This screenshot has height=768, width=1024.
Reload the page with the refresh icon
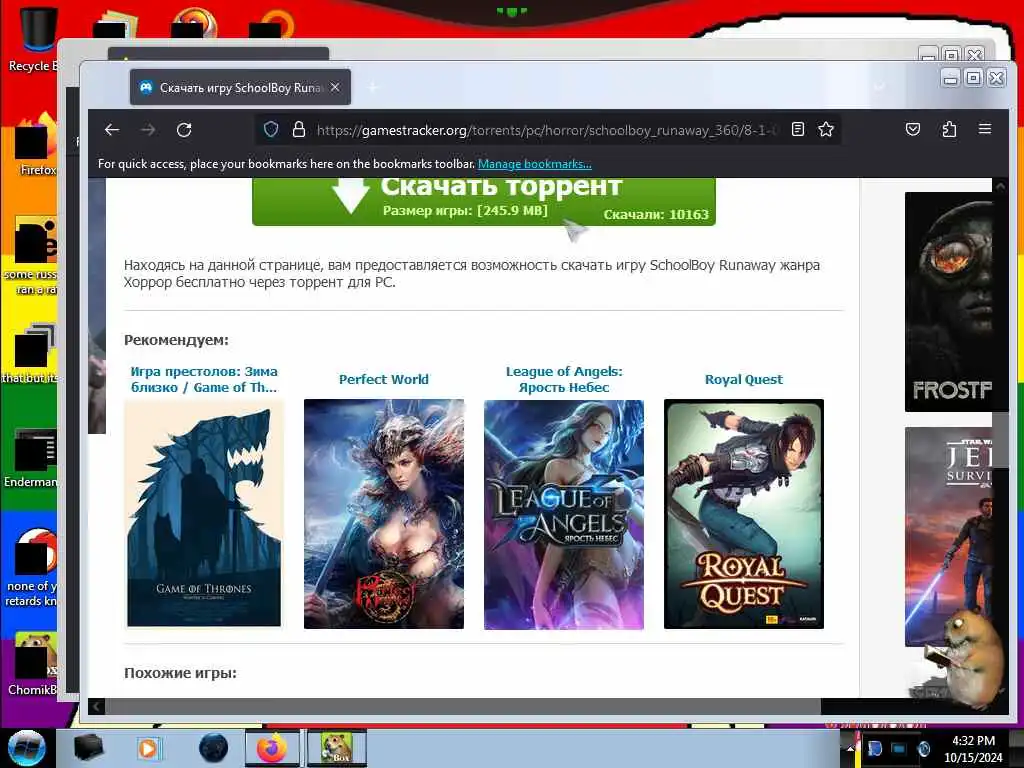184,130
